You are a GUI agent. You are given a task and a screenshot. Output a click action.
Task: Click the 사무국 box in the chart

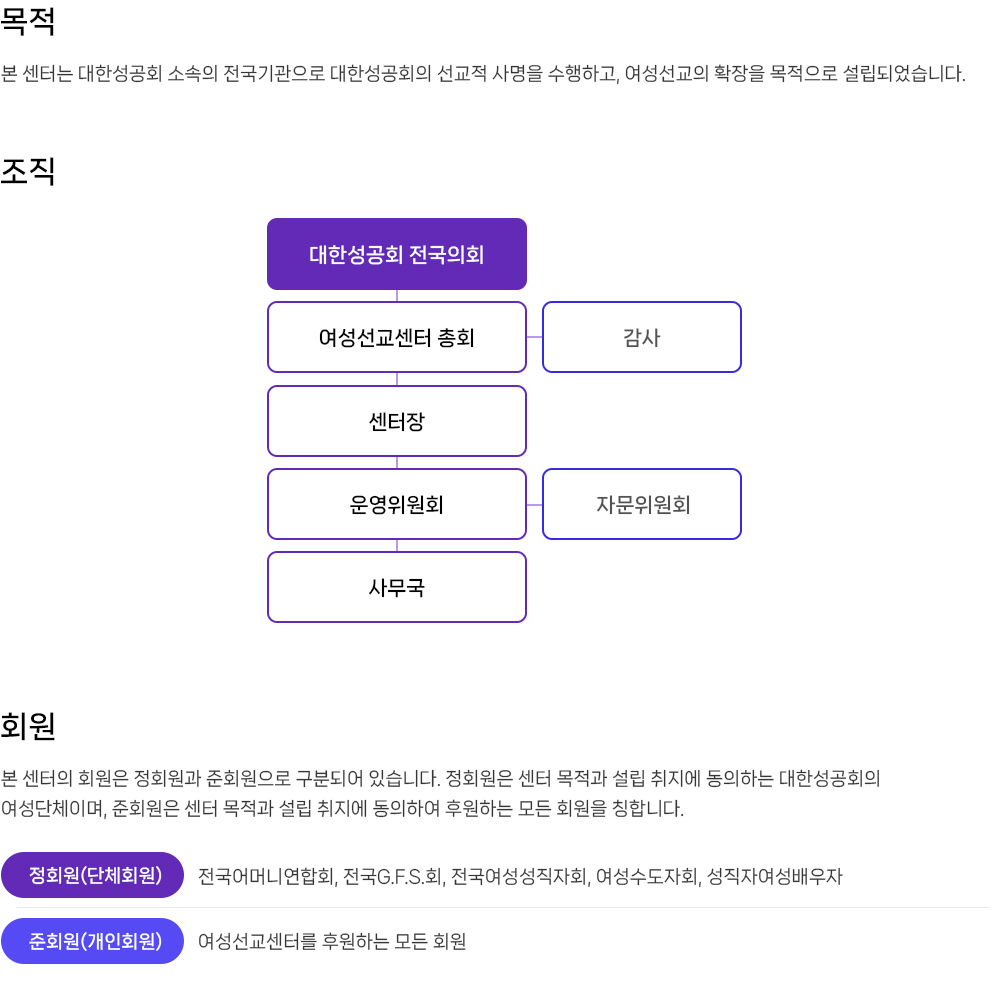point(397,587)
